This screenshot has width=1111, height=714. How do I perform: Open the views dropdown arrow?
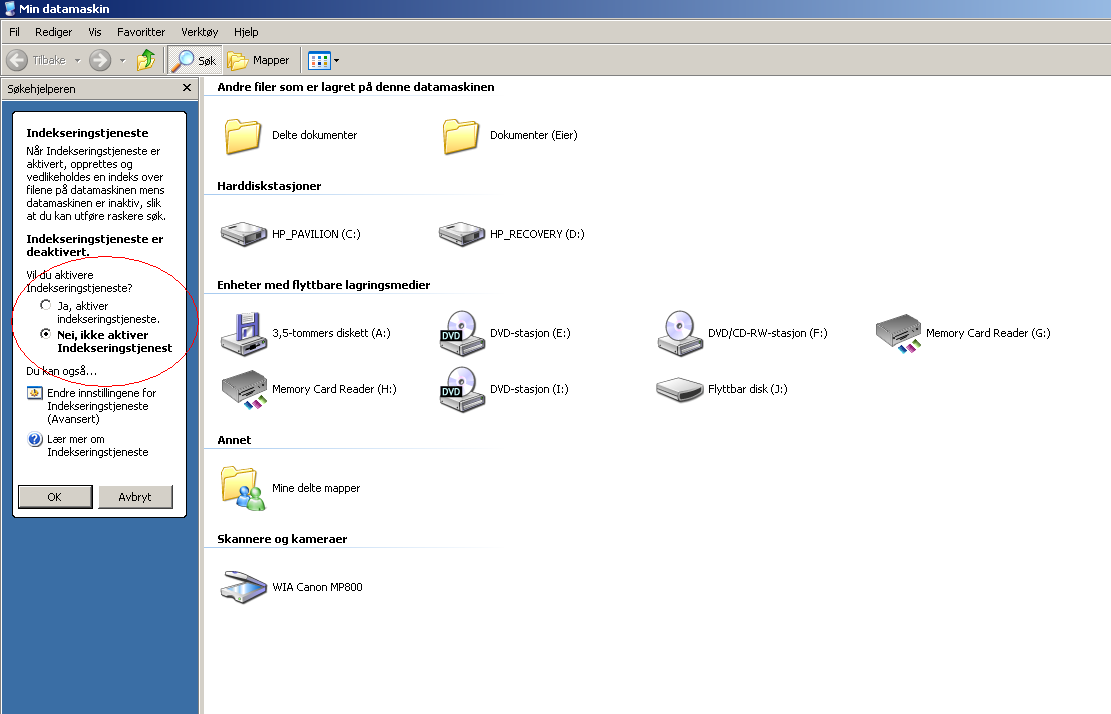[337, 61]
